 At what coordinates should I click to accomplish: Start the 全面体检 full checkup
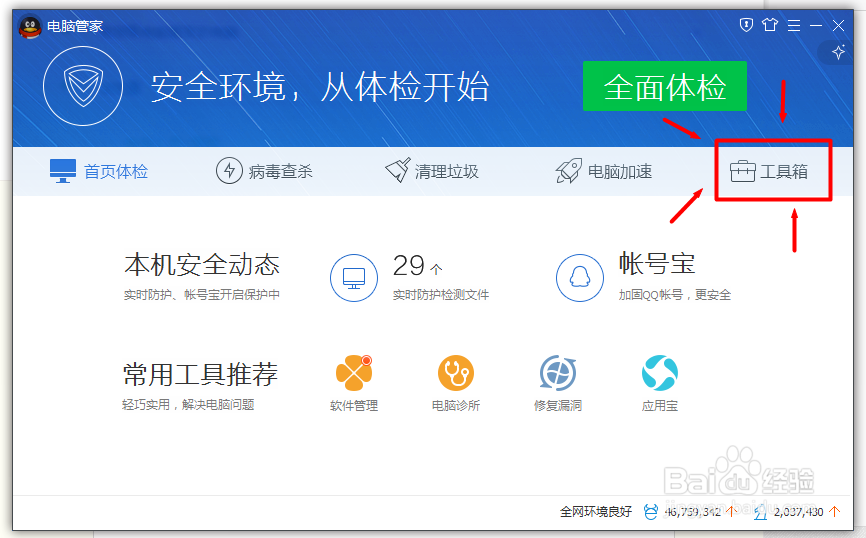point(664,86)
